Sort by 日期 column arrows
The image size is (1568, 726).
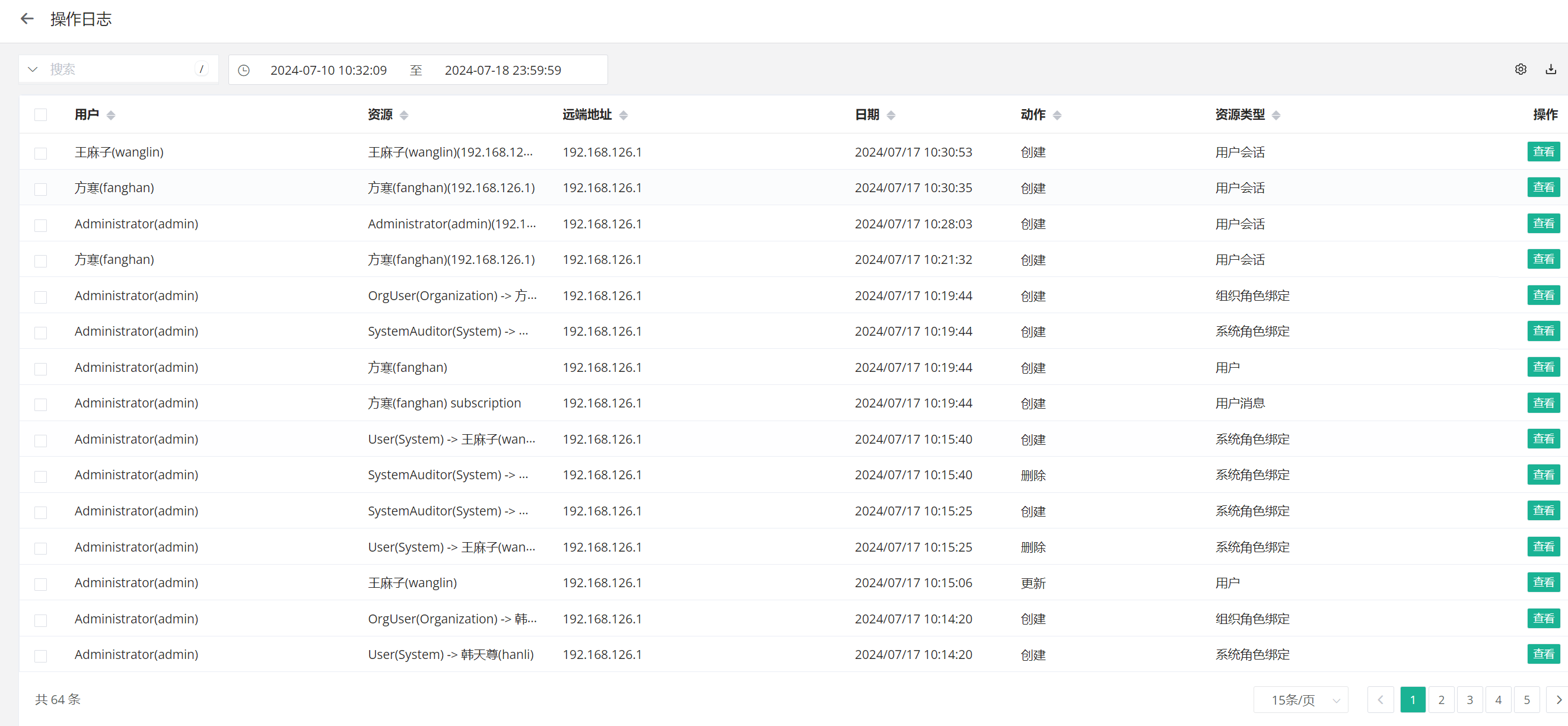(890, 115)
